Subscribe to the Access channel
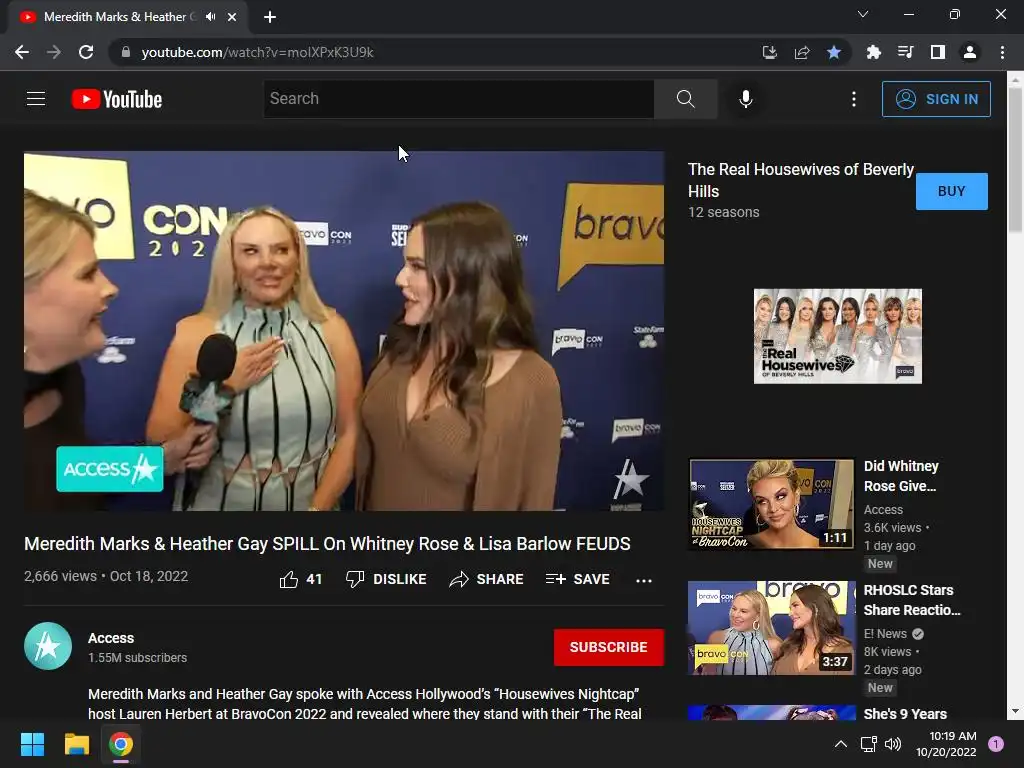Screen dimensions: 1024x768 (609, 647)
